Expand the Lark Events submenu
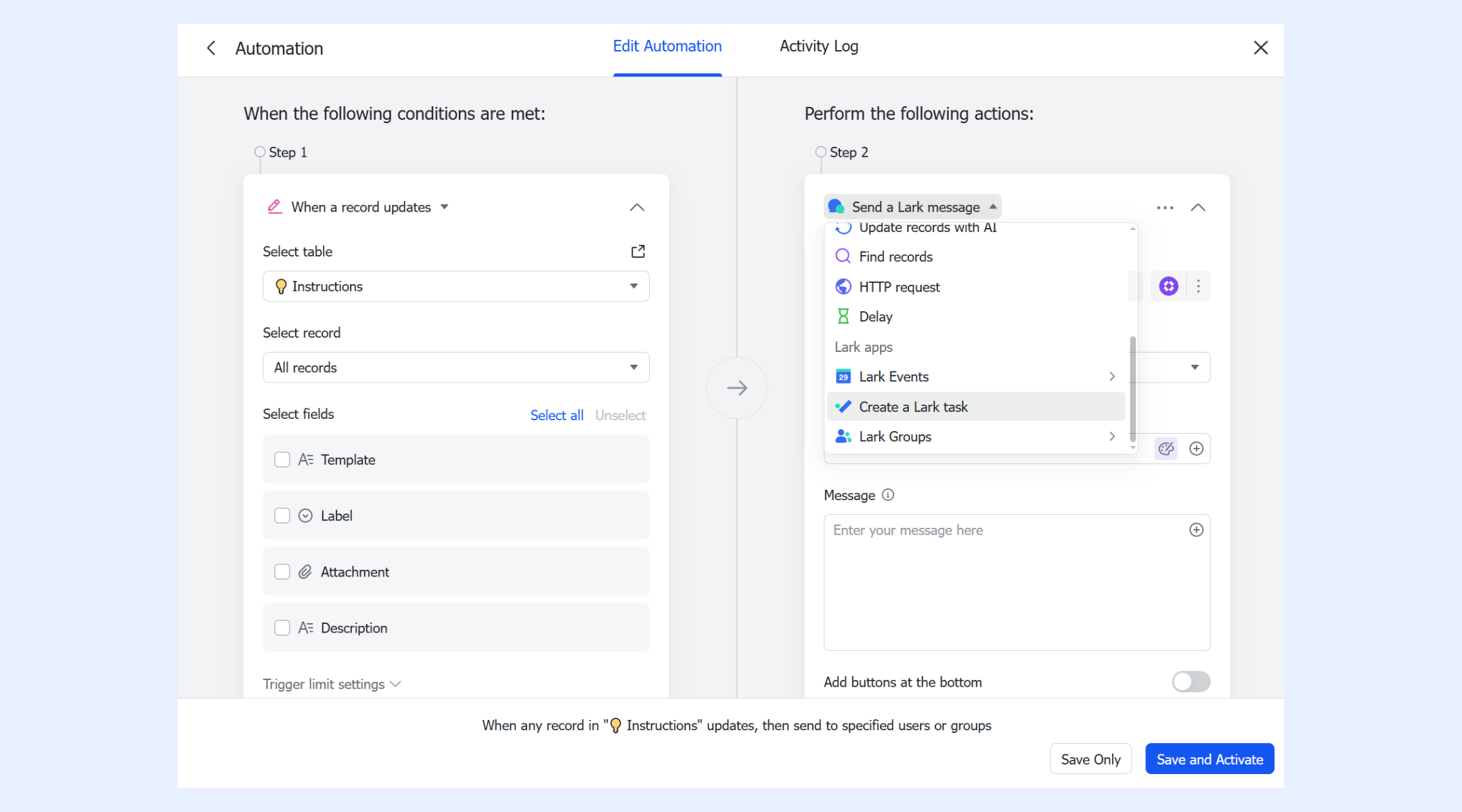1462x812 pixels. pos(976,376)
